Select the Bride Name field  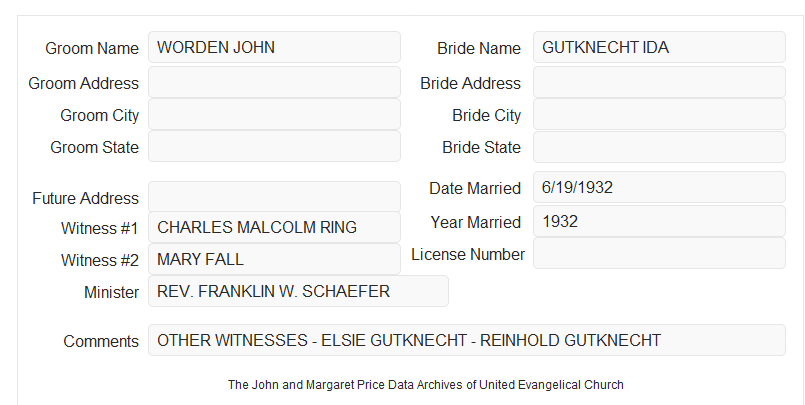[x=659, y=47]
